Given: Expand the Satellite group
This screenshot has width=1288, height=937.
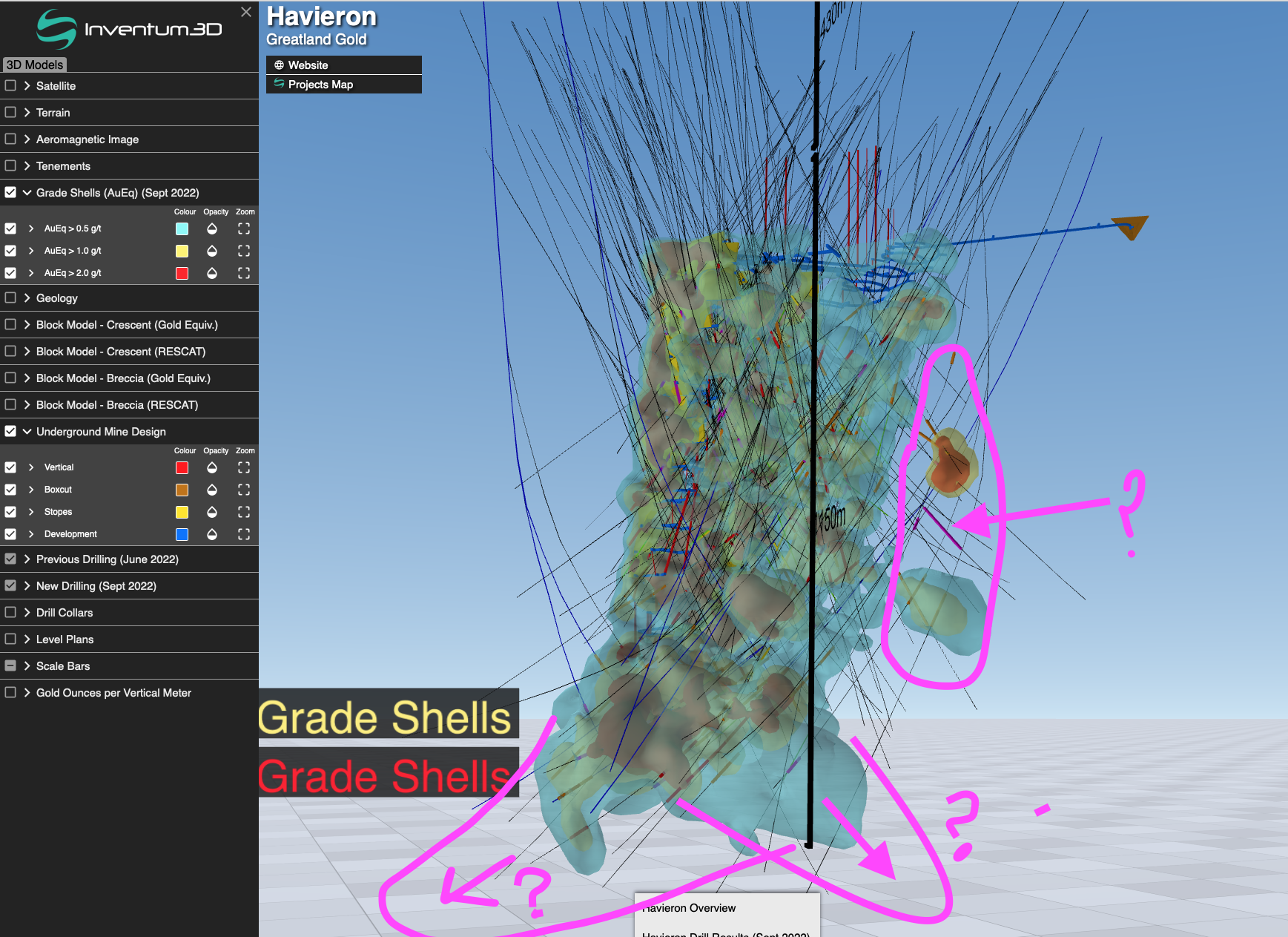Looking at the screenshot, I should click(x=27, y=85).
